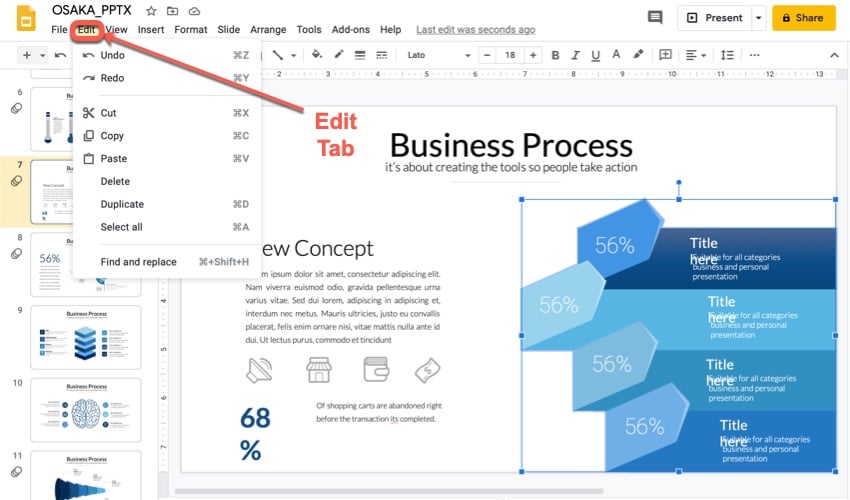Click the three-dot More toolbar options
This screenshot has width=850, height=500.
click(x=754, y=55)
